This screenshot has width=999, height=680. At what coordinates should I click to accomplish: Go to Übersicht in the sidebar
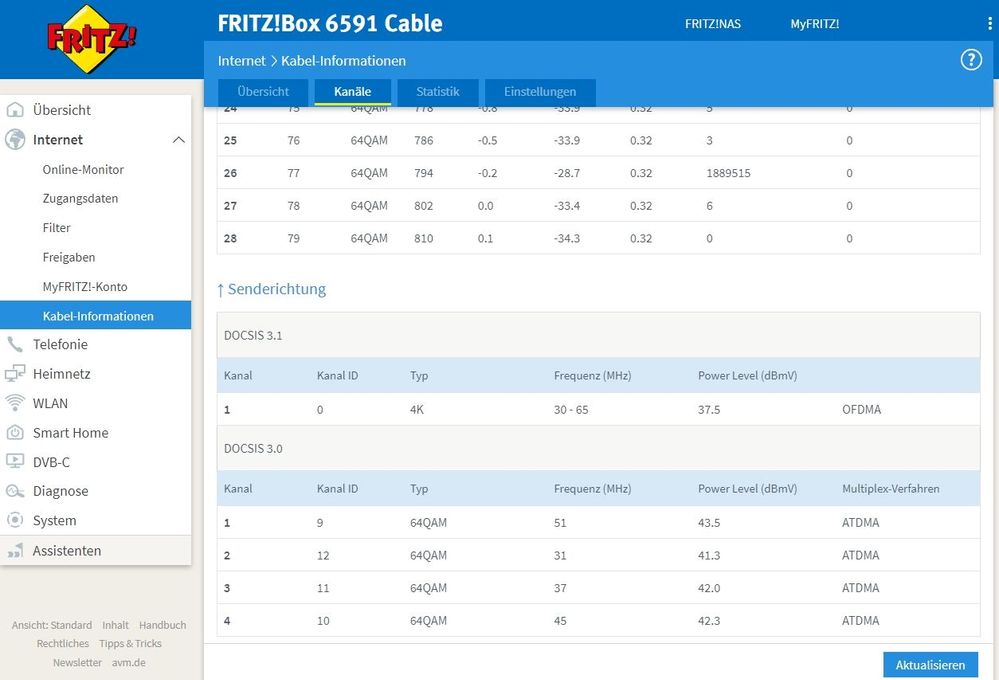[x=62, y=110]
